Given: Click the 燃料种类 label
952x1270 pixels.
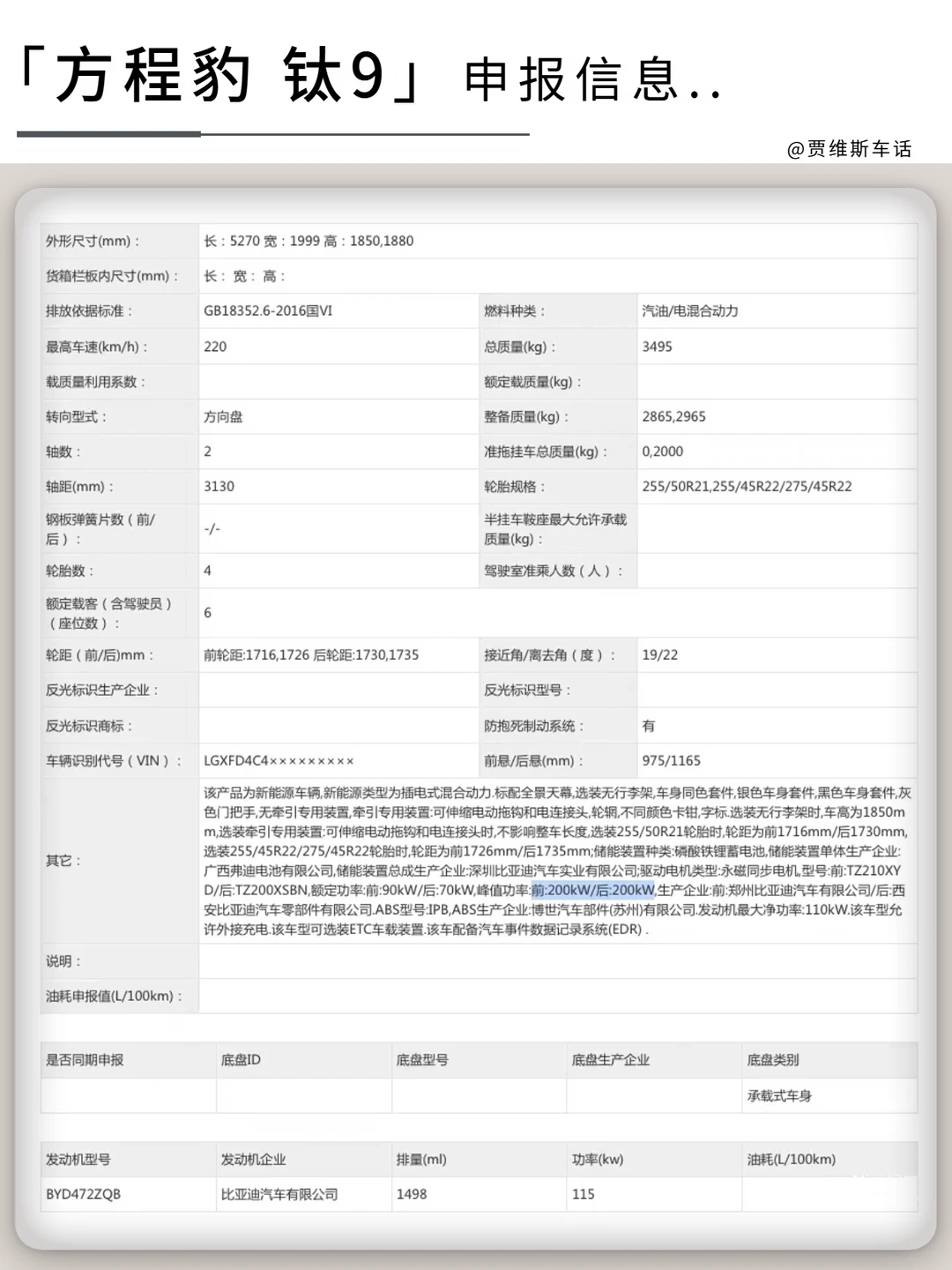Looking at the screenshot, I should [515, 310].
